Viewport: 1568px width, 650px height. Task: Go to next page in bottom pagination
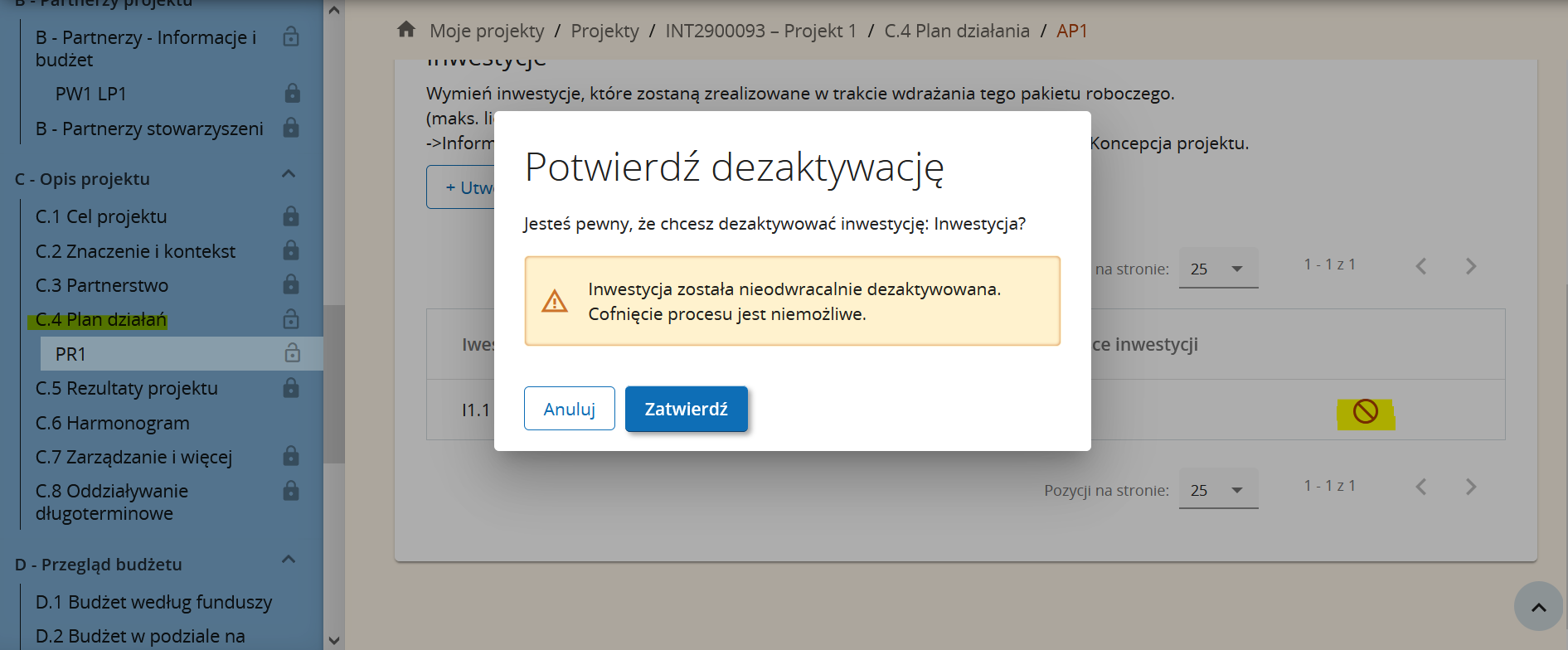pyautogui.click(x=1470, y=487)
